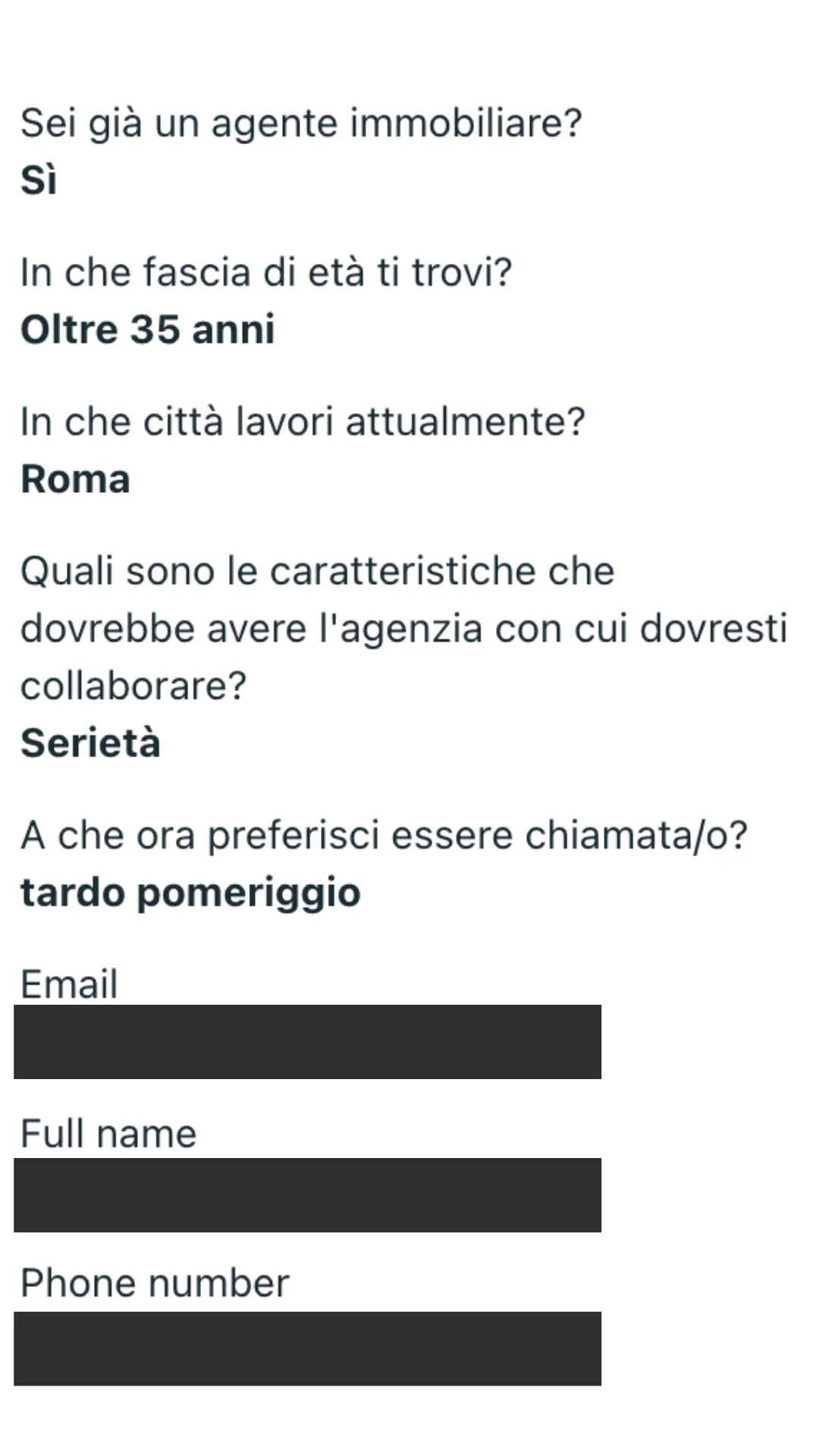Viewport: 819px width, 1456px height.
Task: Select the 'Oltre 35 anni' answer
Action: point(148,330)
